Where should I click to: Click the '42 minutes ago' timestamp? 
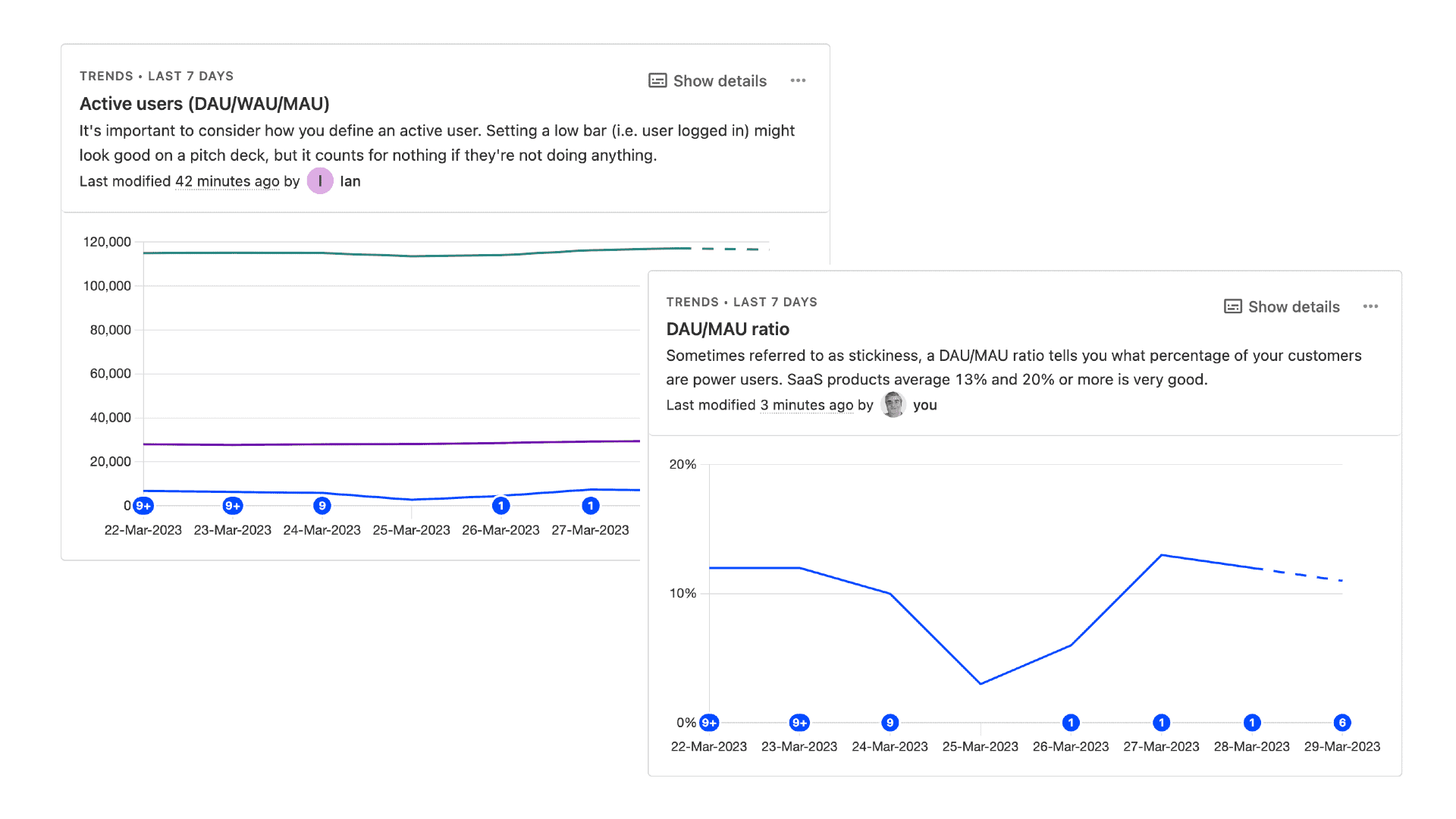[227, 181]
